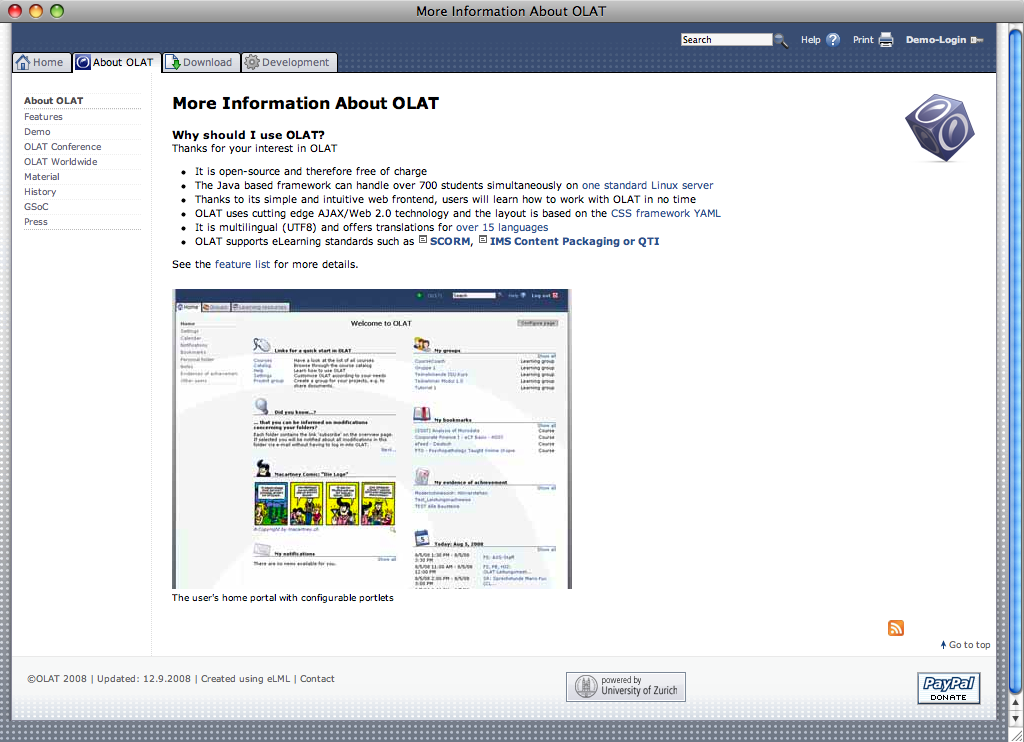Open IMS Content Packaging or QTI link
Image resolution: width=1024 pixels, height=742 pixels.
(574, 242)
